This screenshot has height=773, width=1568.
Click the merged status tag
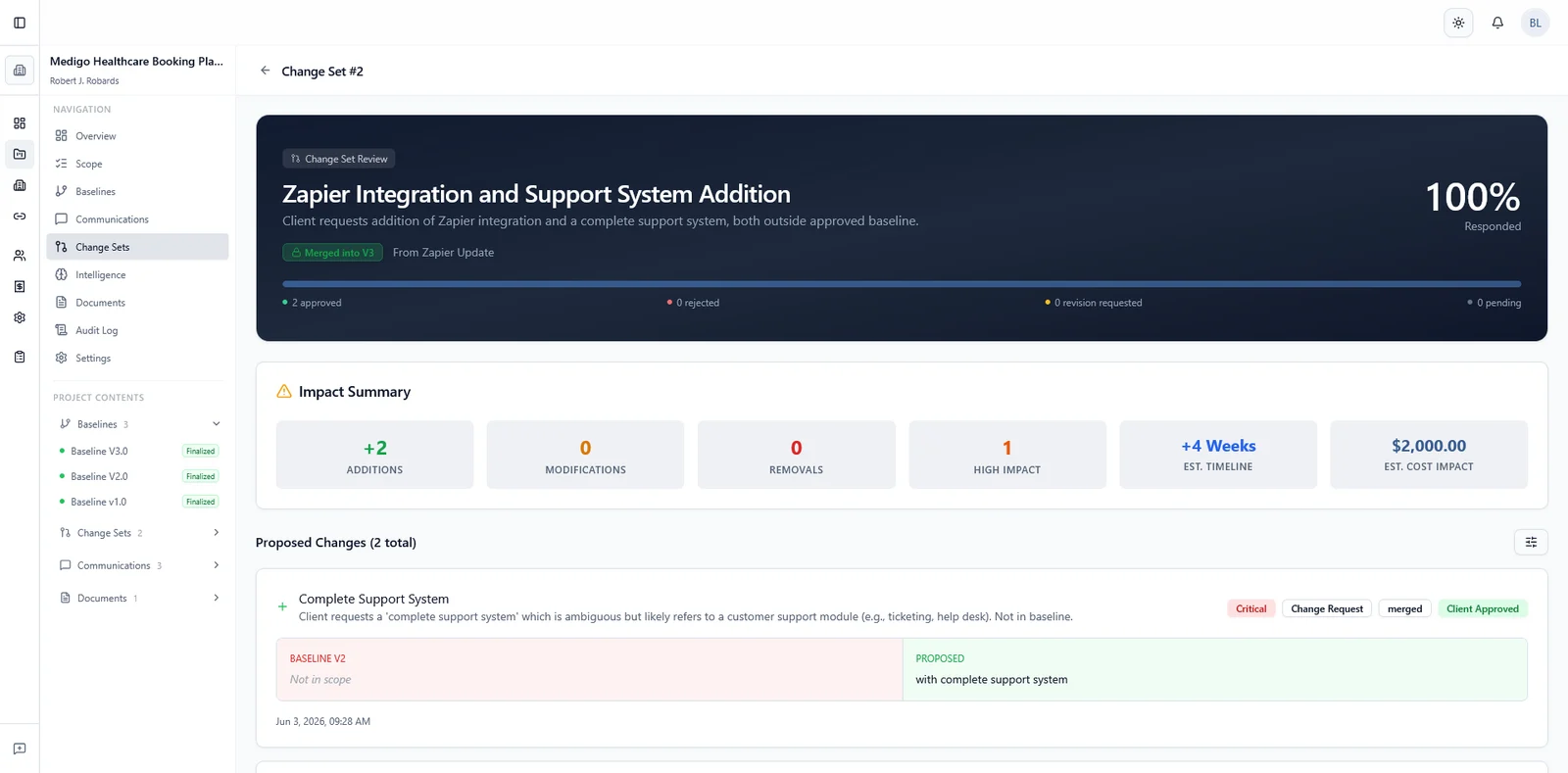(x=1404, y=608)
